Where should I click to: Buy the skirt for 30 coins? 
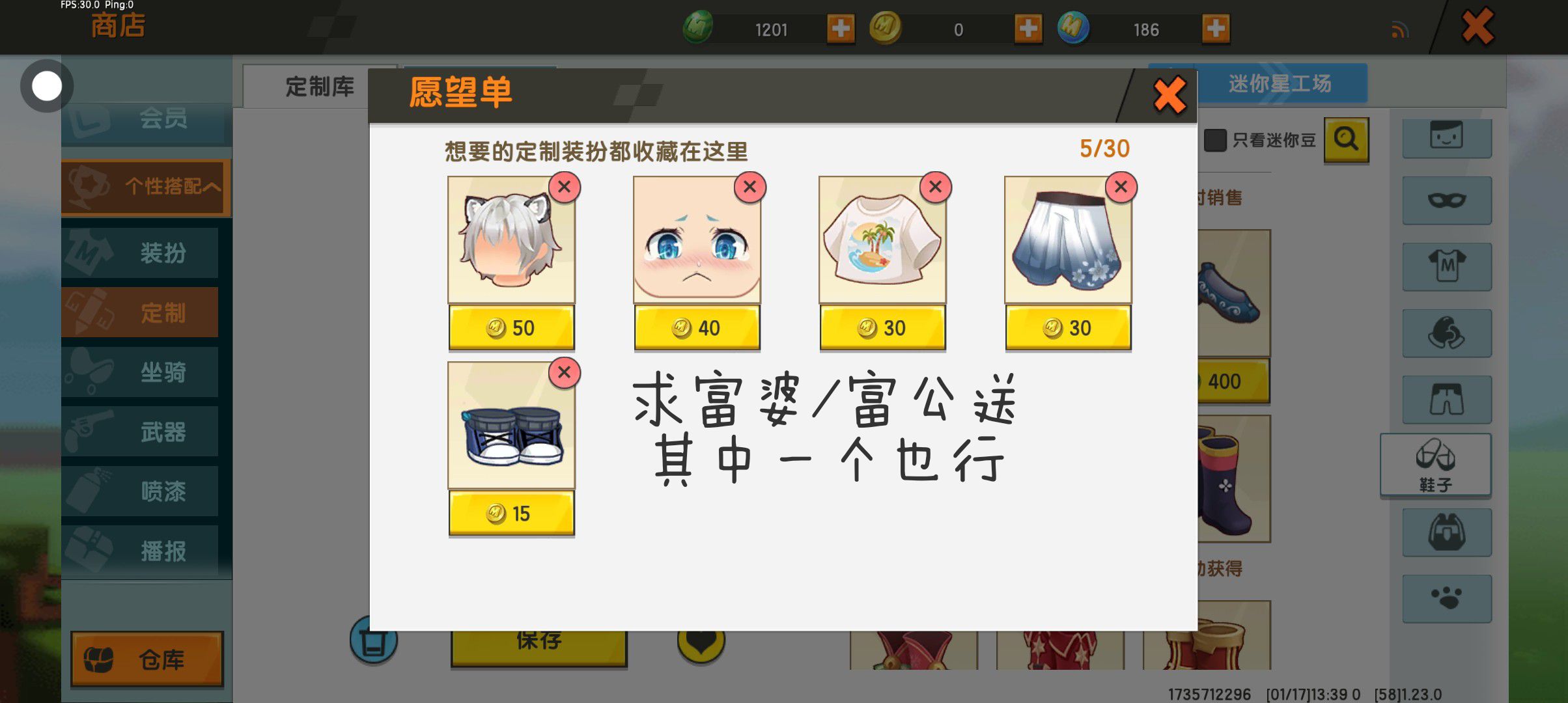(1068, 328)
